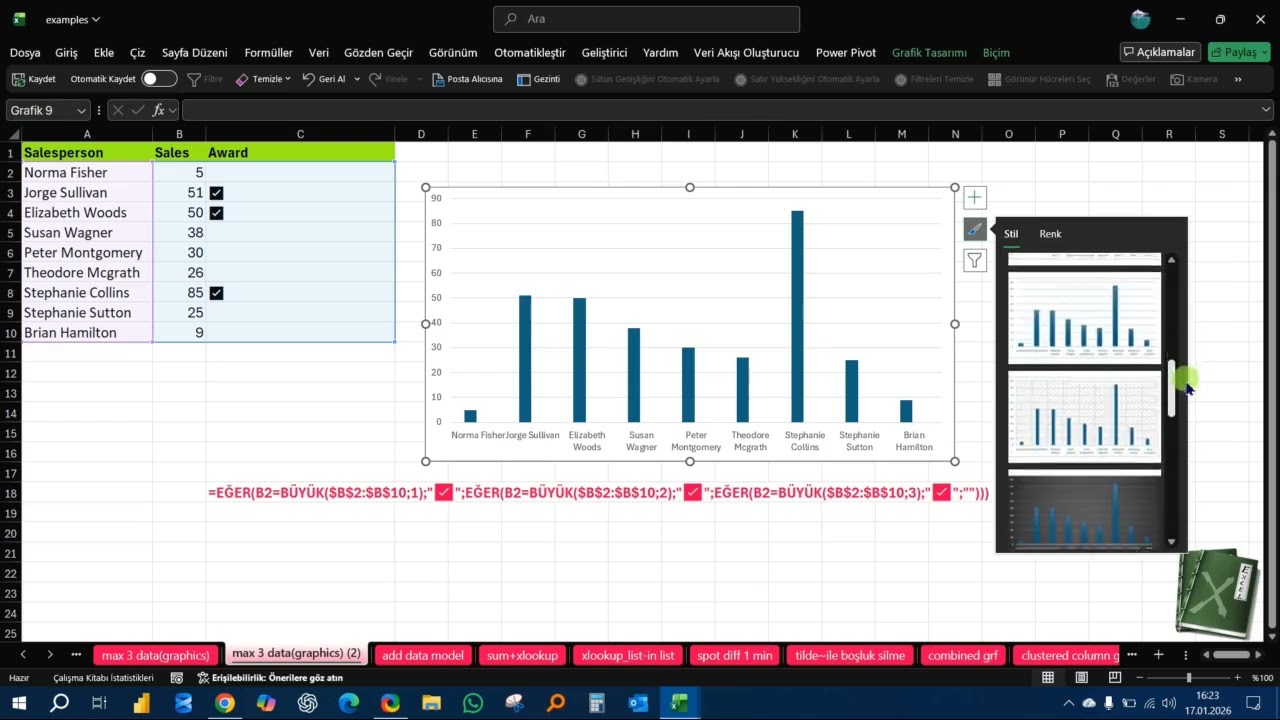Viewport: 1280px width, 720px height.
Task: Switch to Page Break Preview icon
Action: coord(1115,678)
